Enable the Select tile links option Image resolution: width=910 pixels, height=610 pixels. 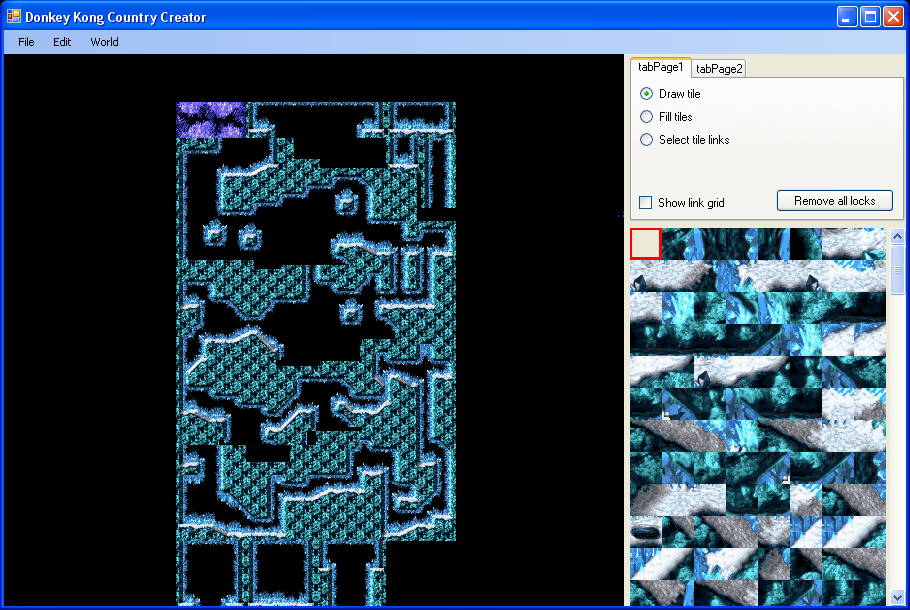point(647,140)
